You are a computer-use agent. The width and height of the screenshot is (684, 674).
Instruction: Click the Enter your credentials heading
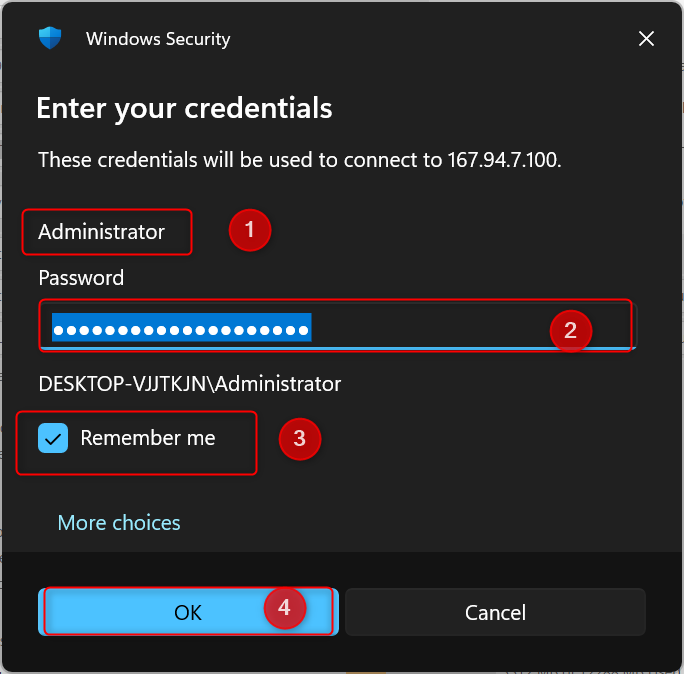[184, 108]
